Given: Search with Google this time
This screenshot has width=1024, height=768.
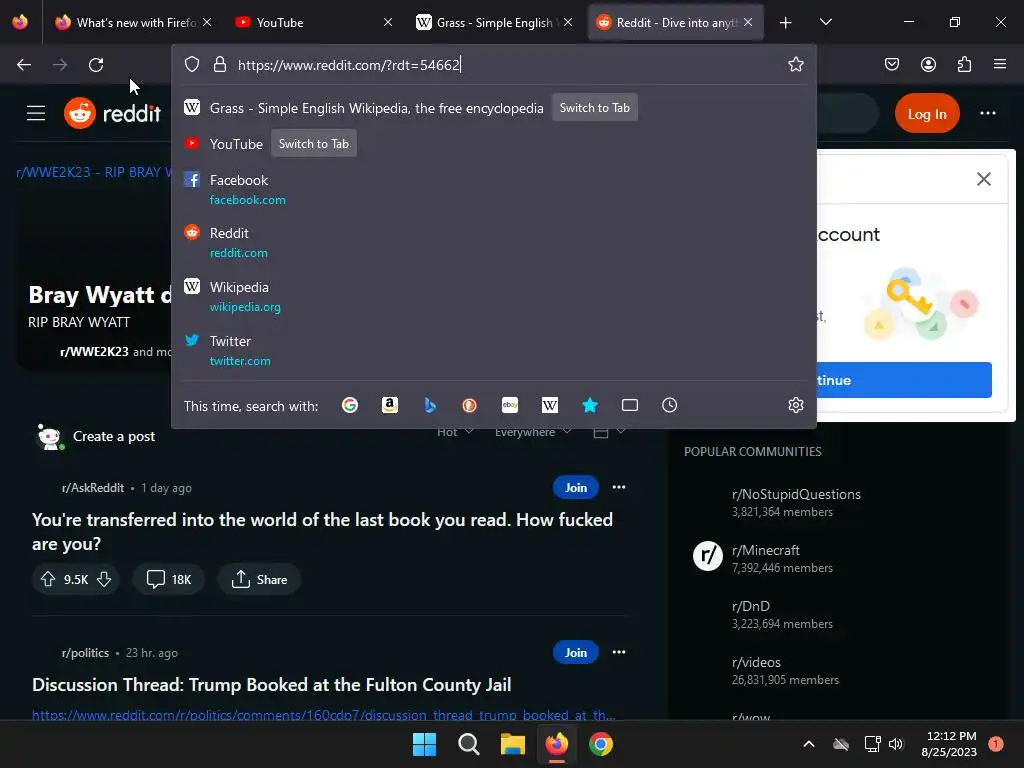Looking at the screenshot, I should pyautogui.click(x=350, y=406).
